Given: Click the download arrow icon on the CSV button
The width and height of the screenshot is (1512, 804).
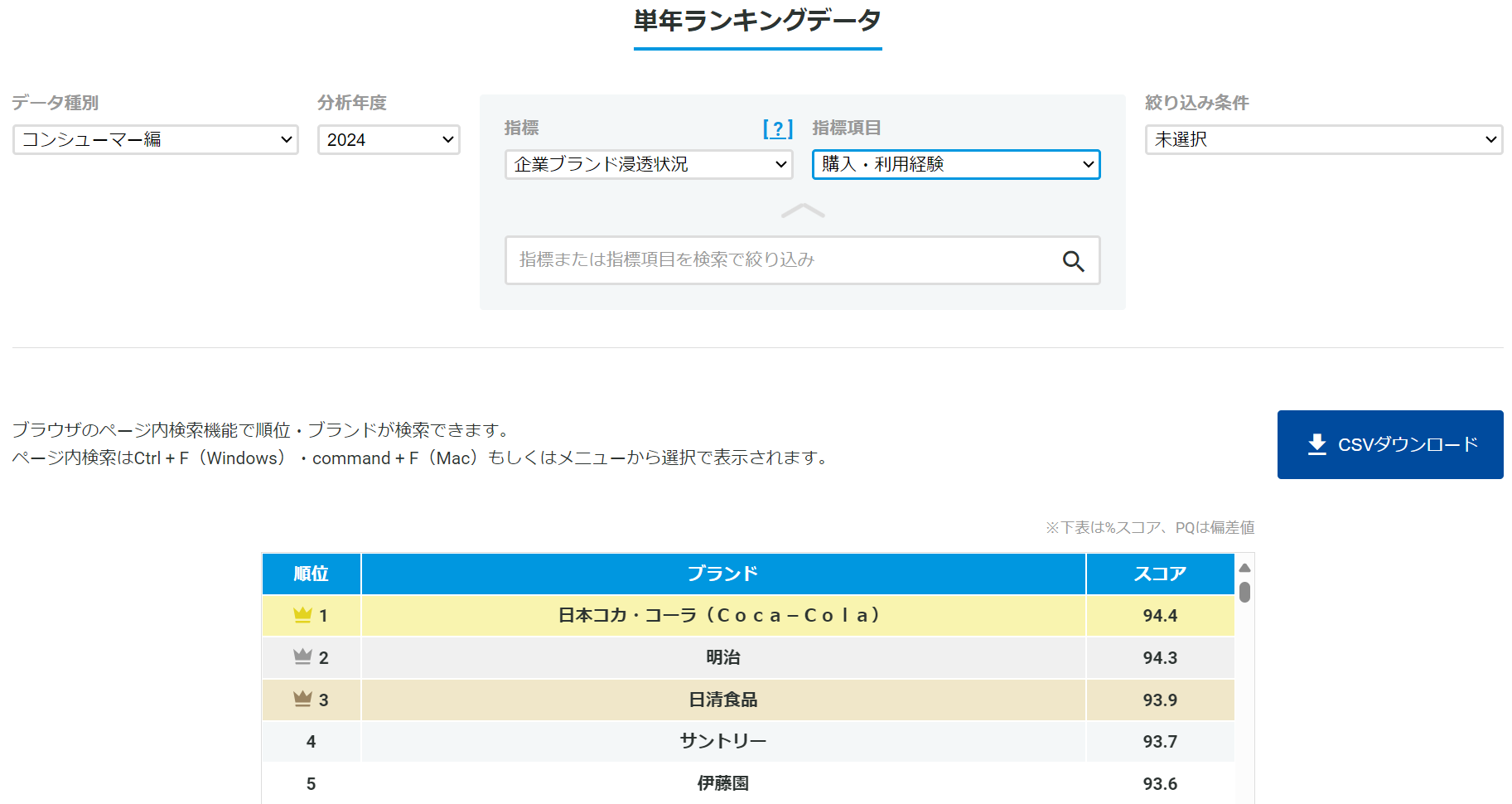Looking at the screenshot, I should [x=1316, y=444].
